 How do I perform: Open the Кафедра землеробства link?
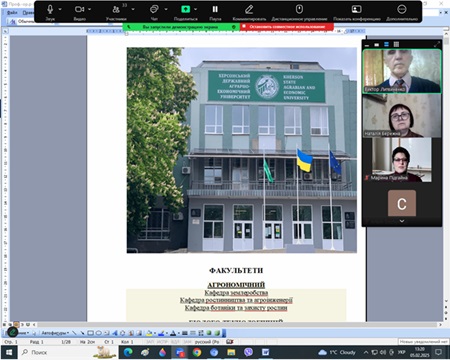tap(236, 293)
